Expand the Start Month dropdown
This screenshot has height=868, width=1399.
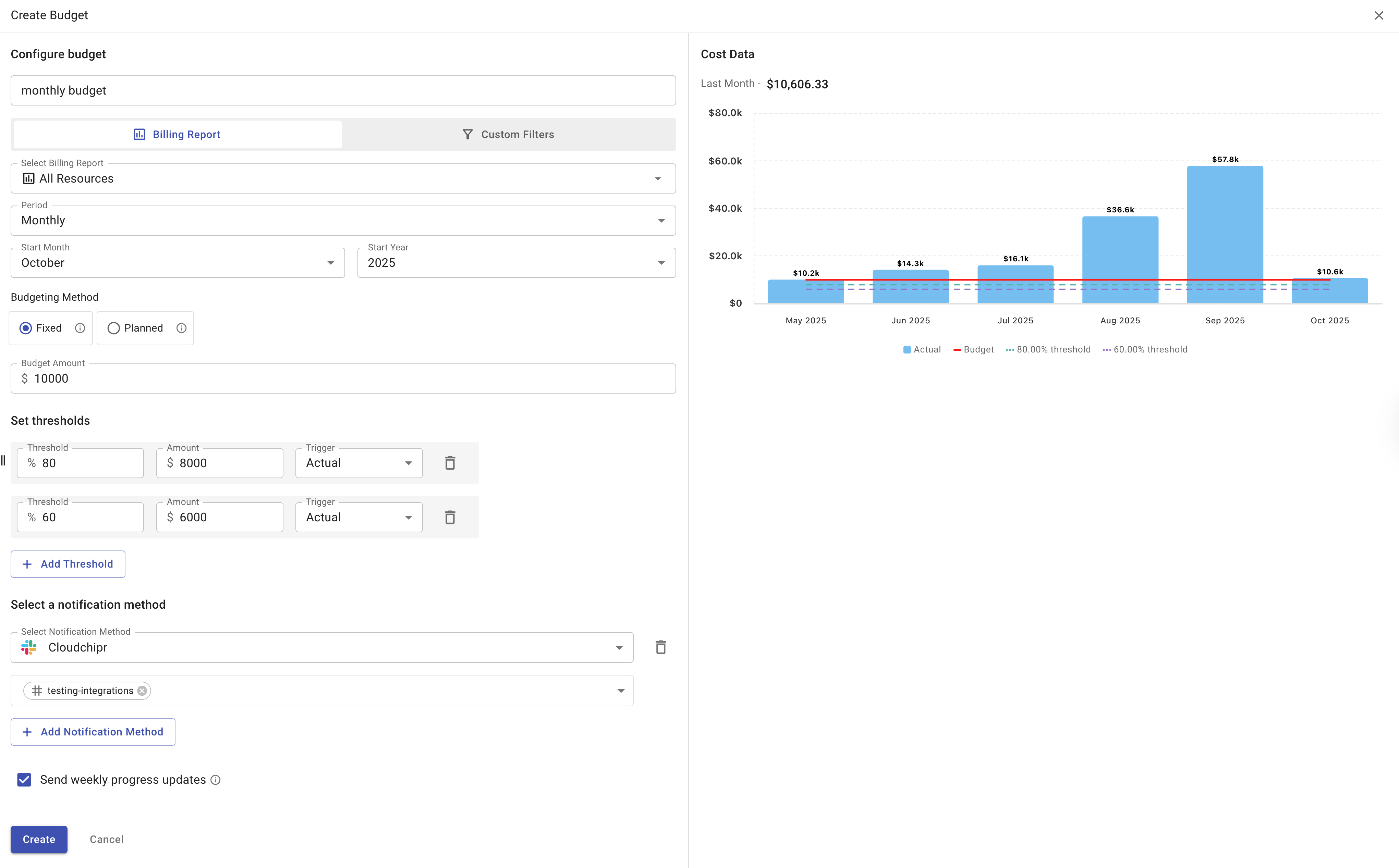(x=178, y=263)
